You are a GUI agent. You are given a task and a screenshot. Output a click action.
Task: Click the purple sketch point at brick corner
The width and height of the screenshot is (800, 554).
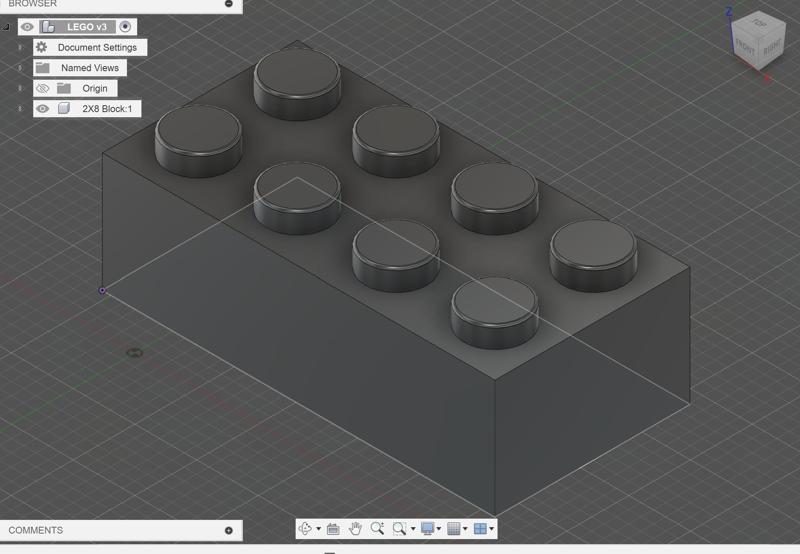point(102,290)
